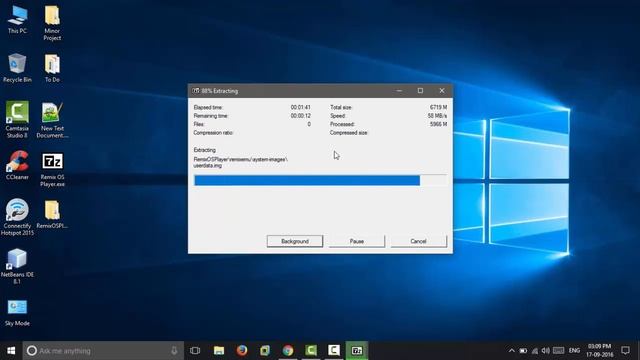Cancel the extraction

418,241
